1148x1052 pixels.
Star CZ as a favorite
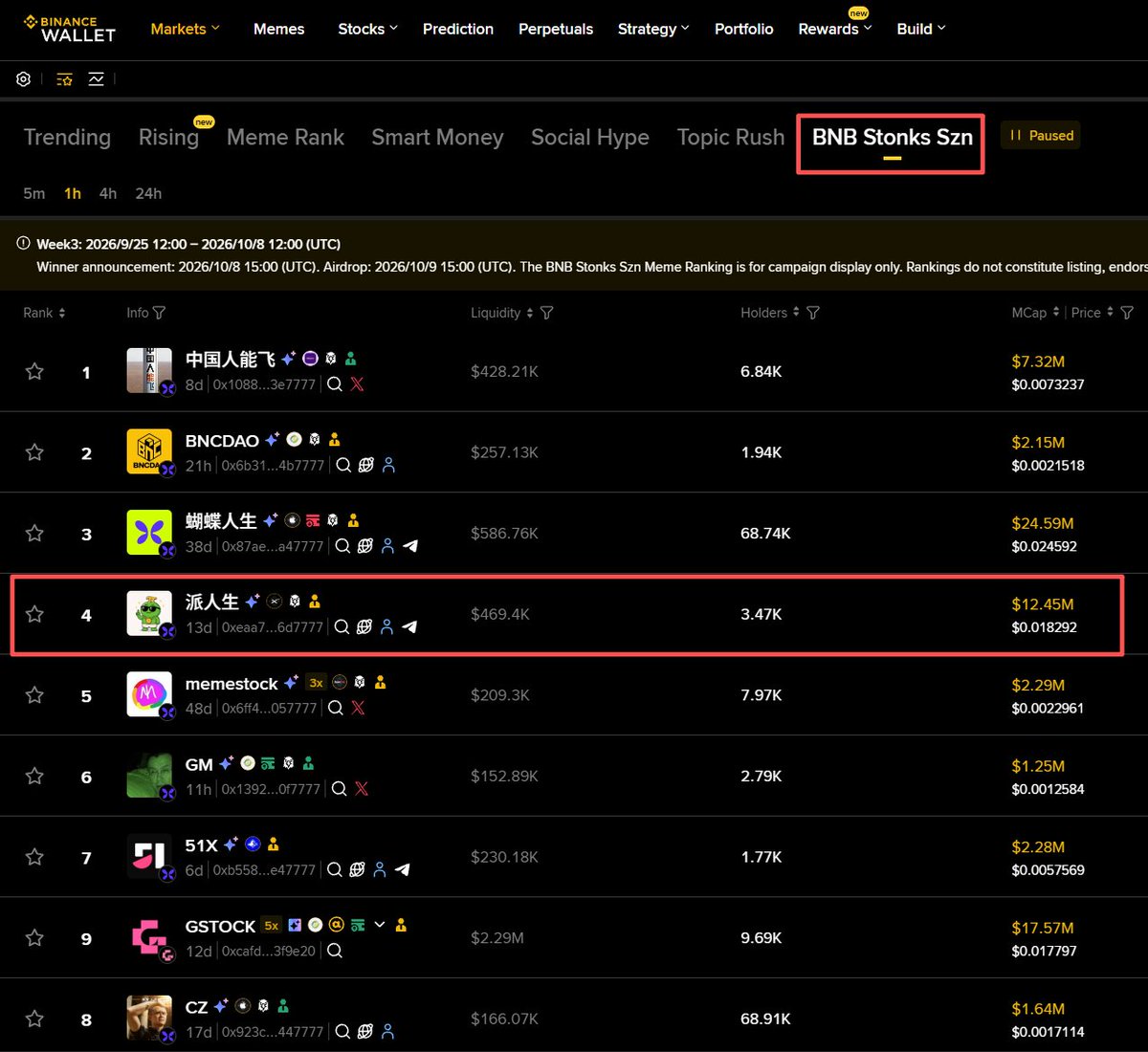tap(34, 1019)
